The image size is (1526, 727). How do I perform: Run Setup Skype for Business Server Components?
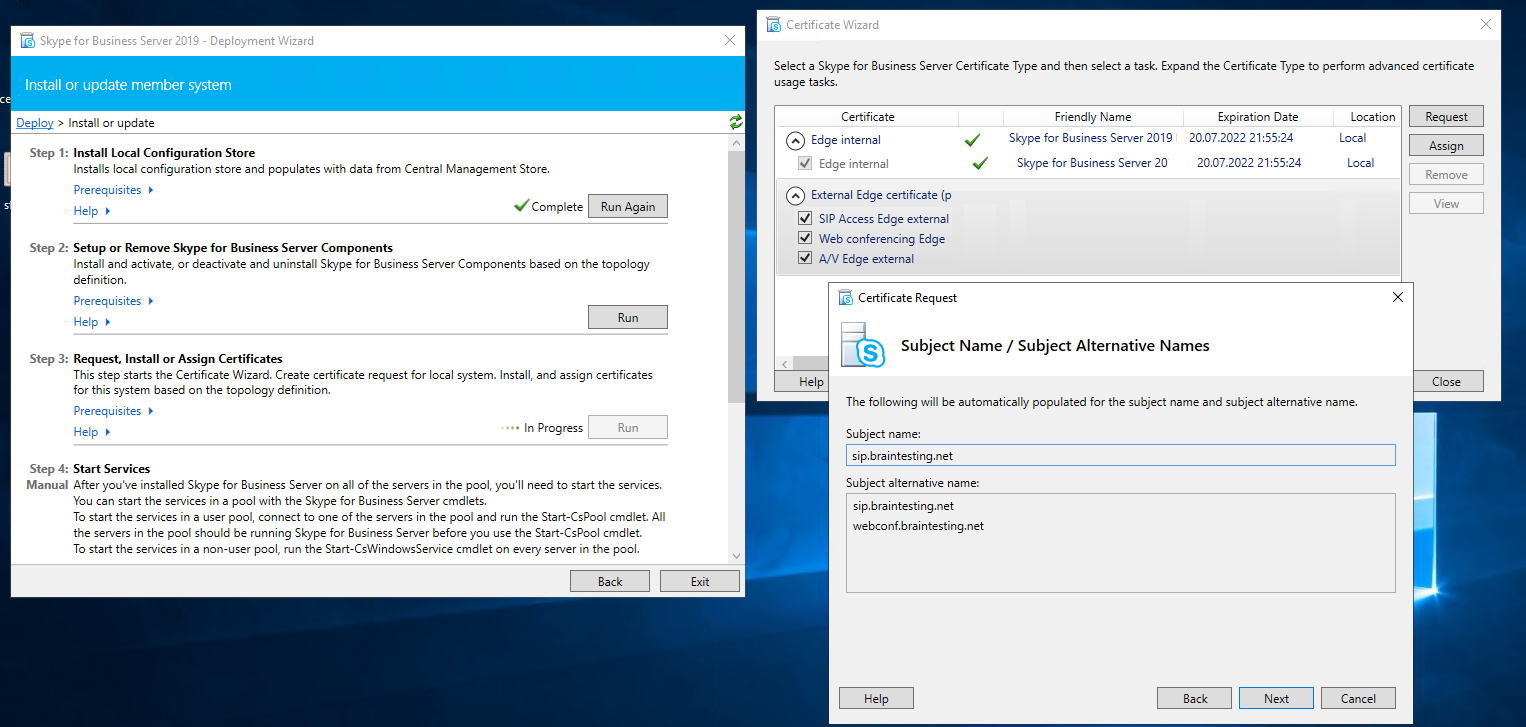[x=627, y=317]
